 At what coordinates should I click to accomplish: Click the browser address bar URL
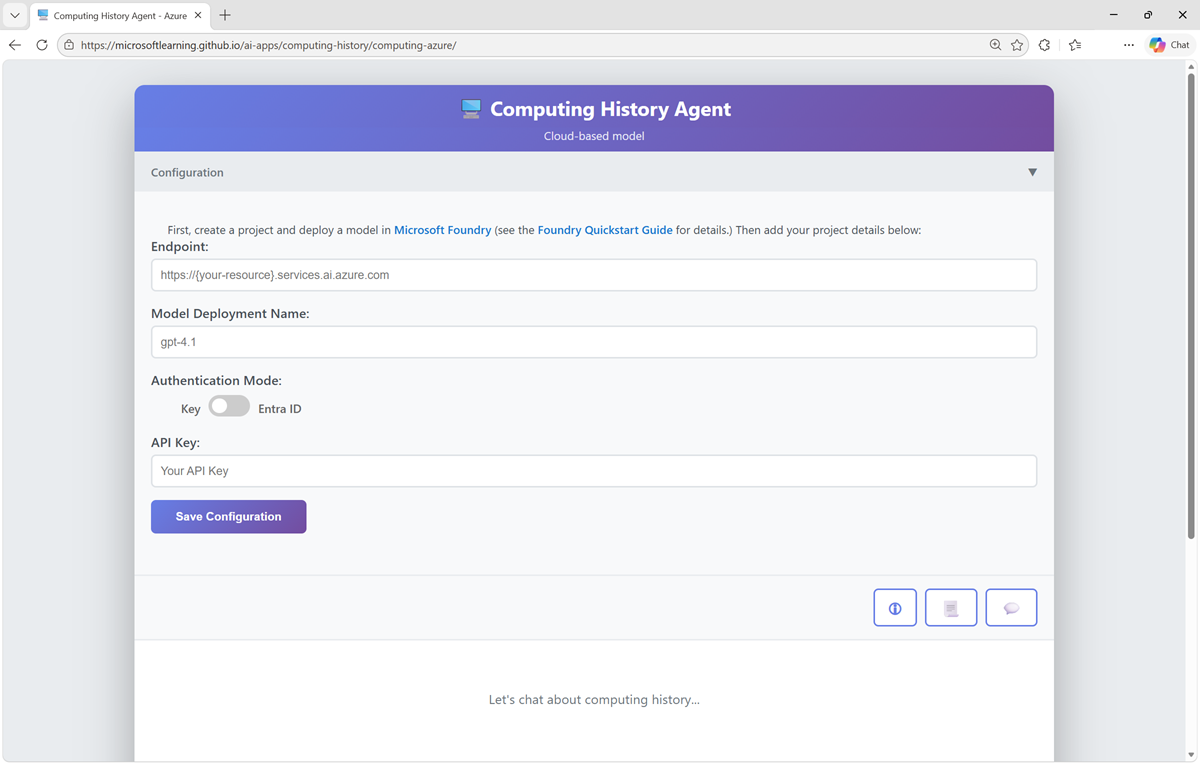(268, 45)
